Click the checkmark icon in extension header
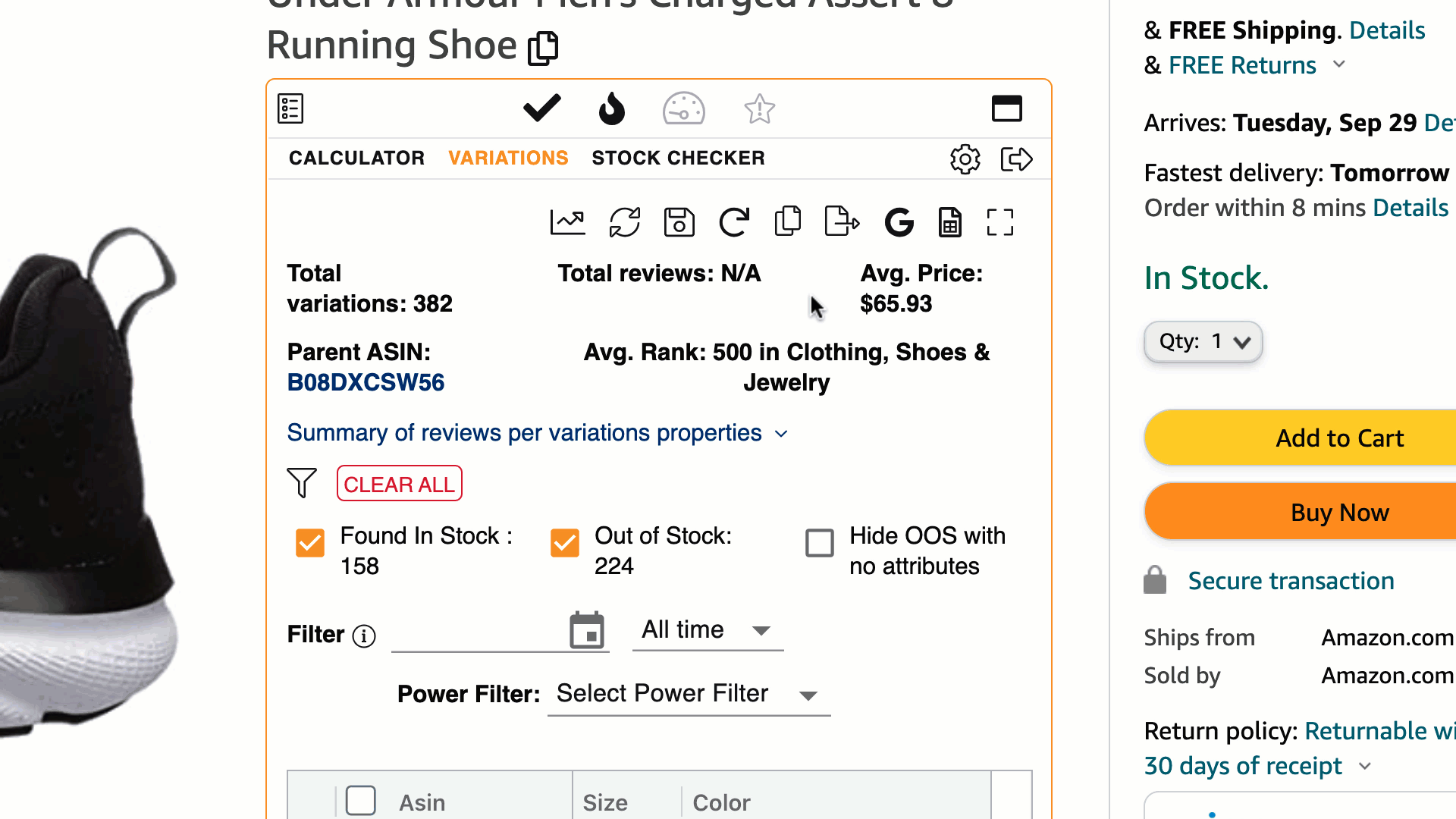The image size is (1456, 819). [x=542, y=108]
